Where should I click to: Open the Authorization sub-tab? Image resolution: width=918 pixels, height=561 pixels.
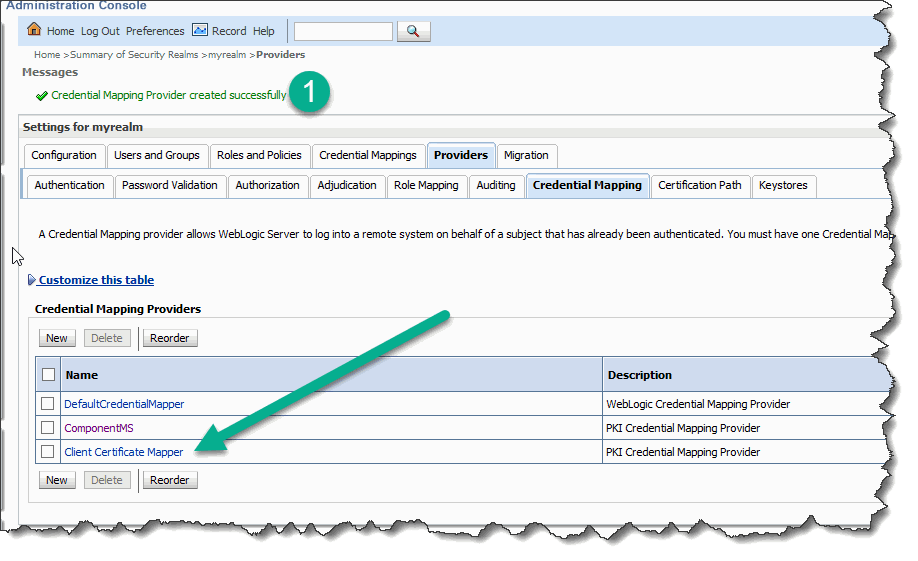click(268, 186)
